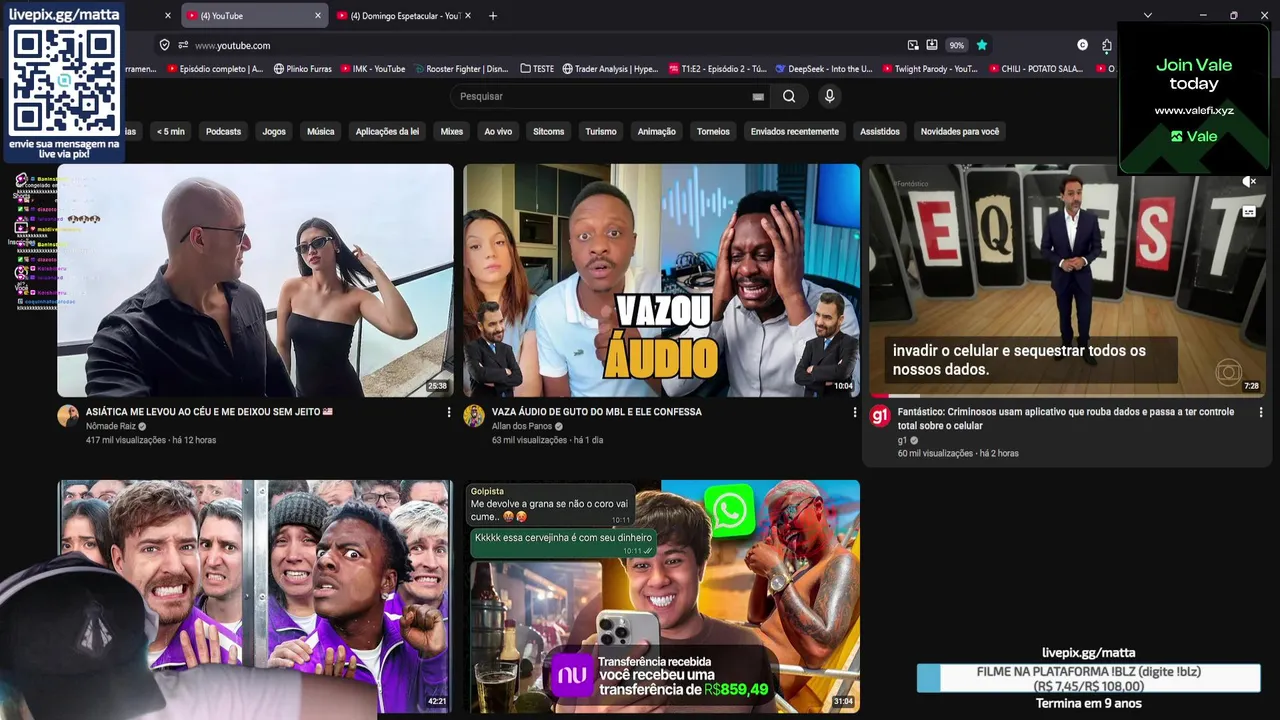Select the Animação filter chip
The height and width of the screenshot is (720, 1280).
pyautogui.click(x=657, y=131)
